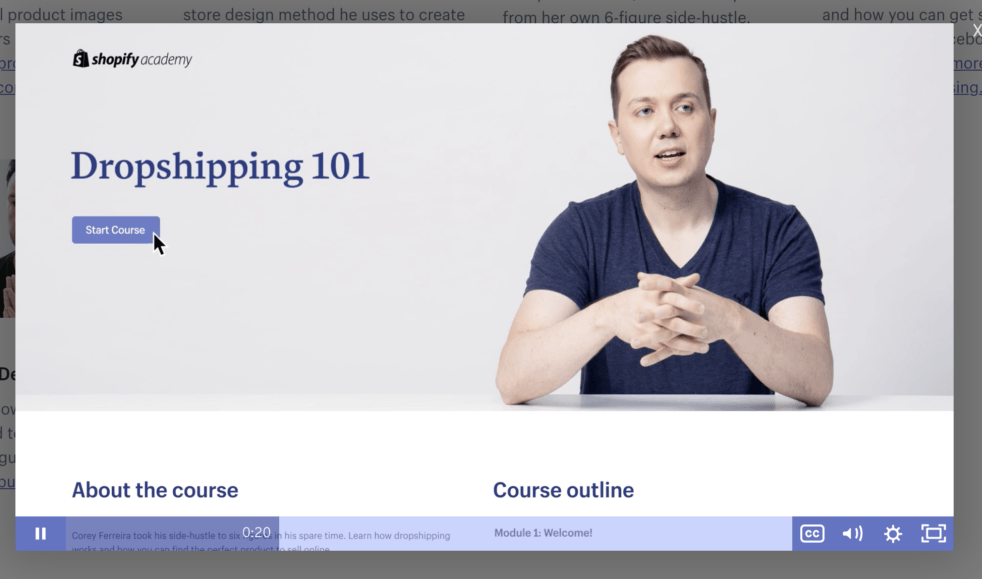The width and height of the screenshot is (982, 579).
Task: Click the background text 'store design method'
Action: (323, 15)
